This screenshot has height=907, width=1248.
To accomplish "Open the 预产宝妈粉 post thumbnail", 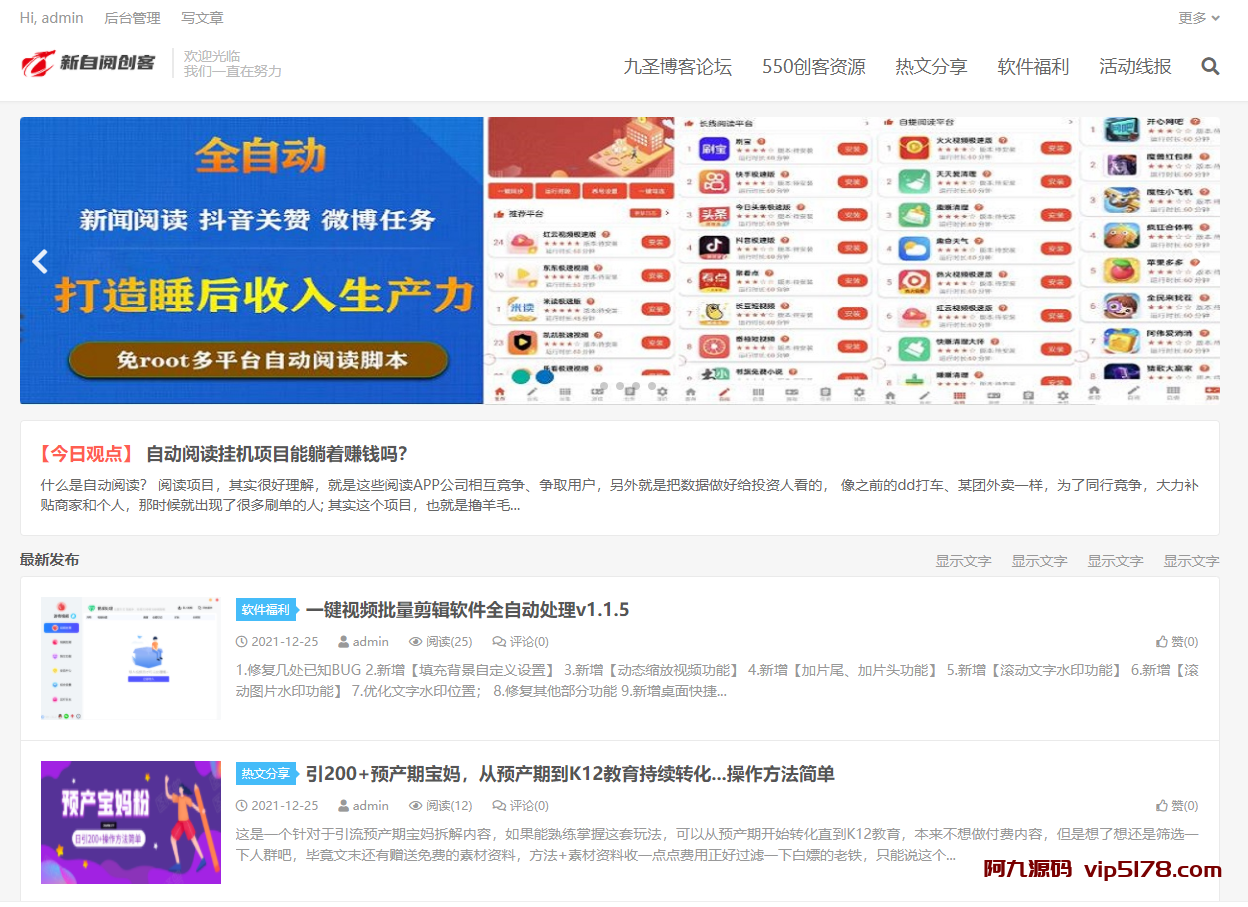I will (x=131, y=822).
